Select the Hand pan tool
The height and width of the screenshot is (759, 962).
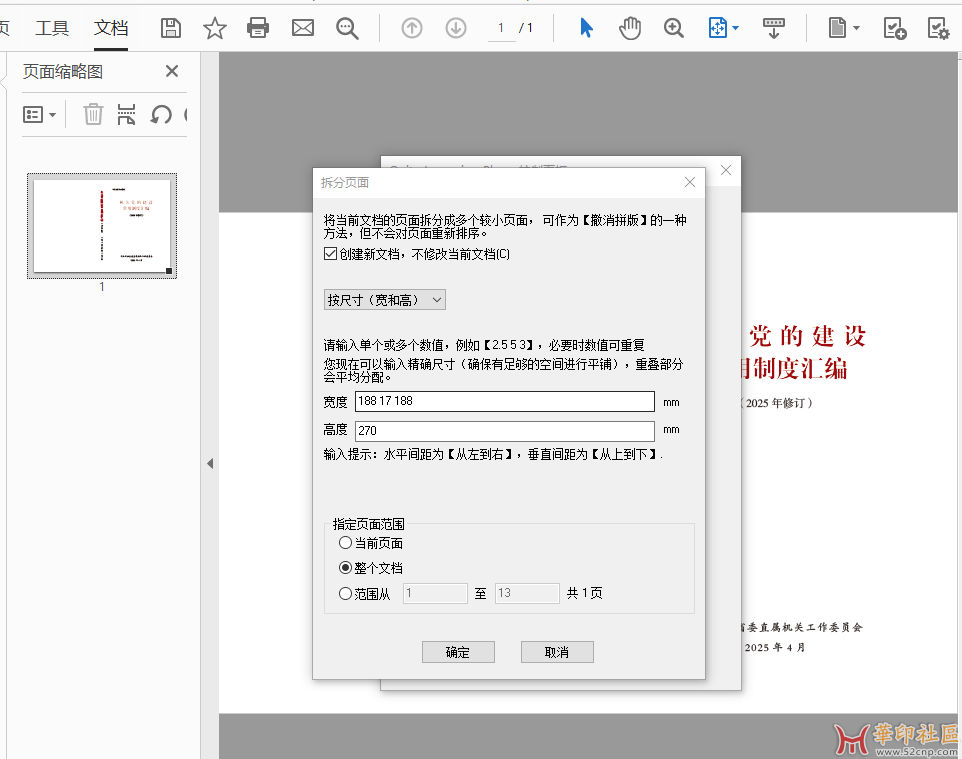630,28
